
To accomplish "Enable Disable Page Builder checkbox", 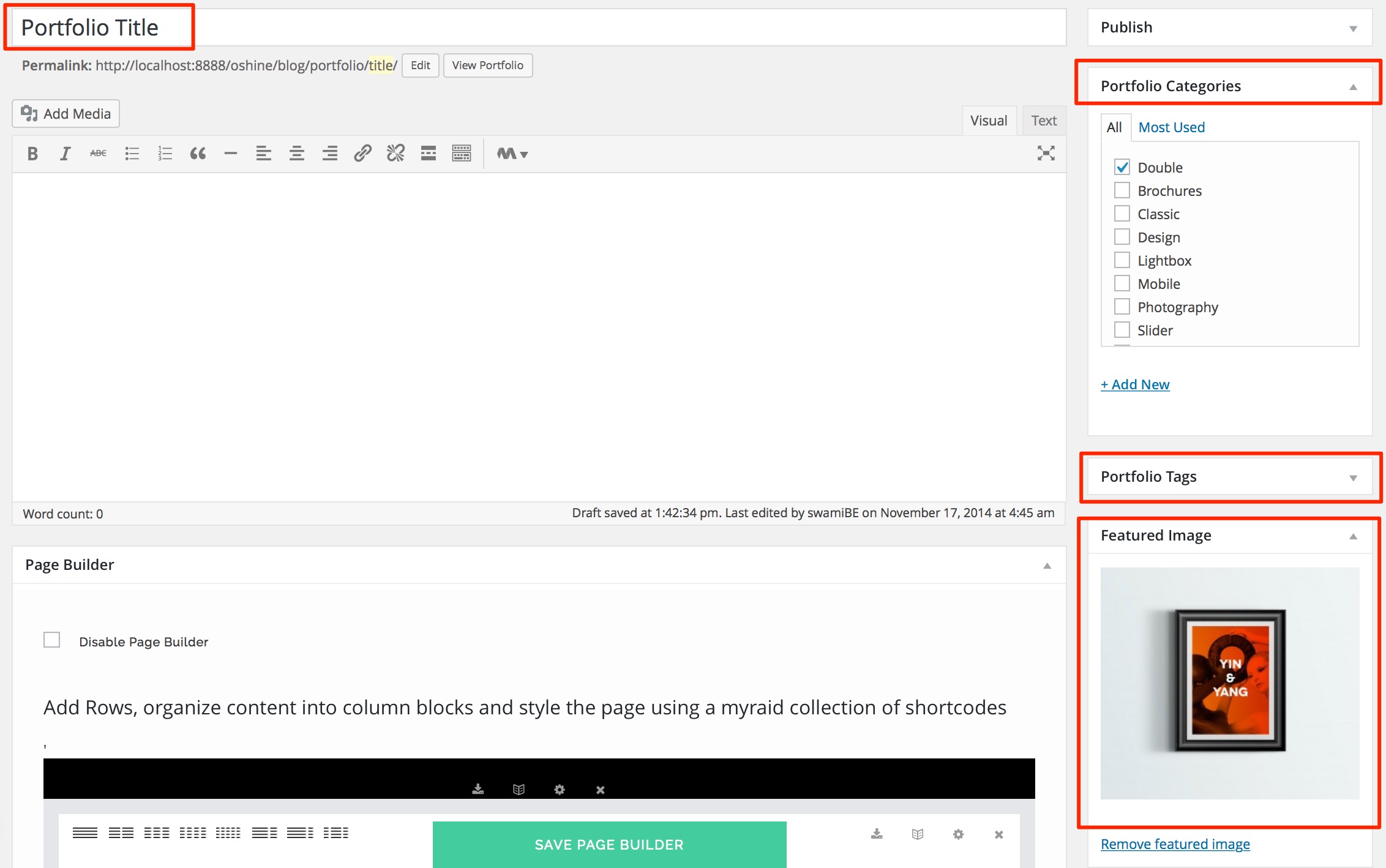I will point(52,640).
